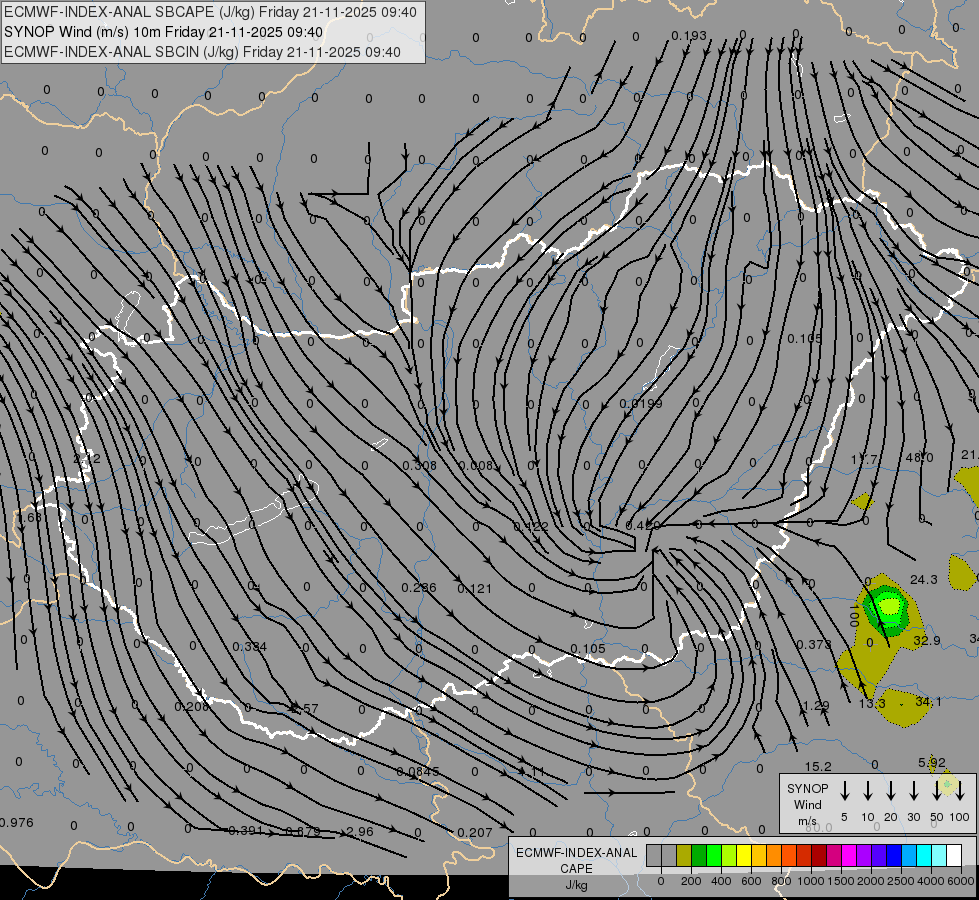Click the 0.121 value on the map
The width and height of the screenshot is (979, 900).
(475, 588)
